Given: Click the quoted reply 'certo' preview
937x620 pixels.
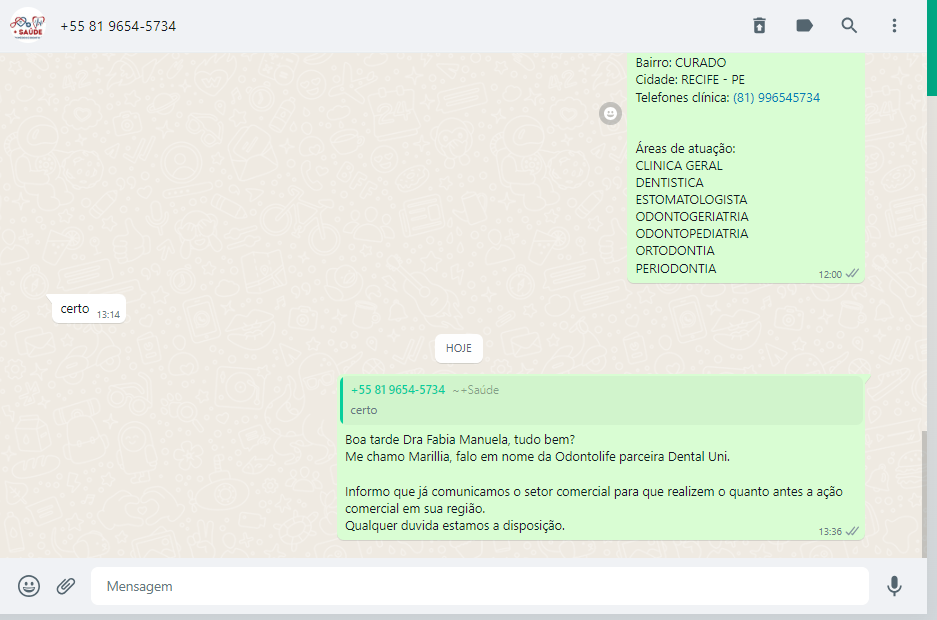Looking at the screenshot, I should (x=602, y=401).
